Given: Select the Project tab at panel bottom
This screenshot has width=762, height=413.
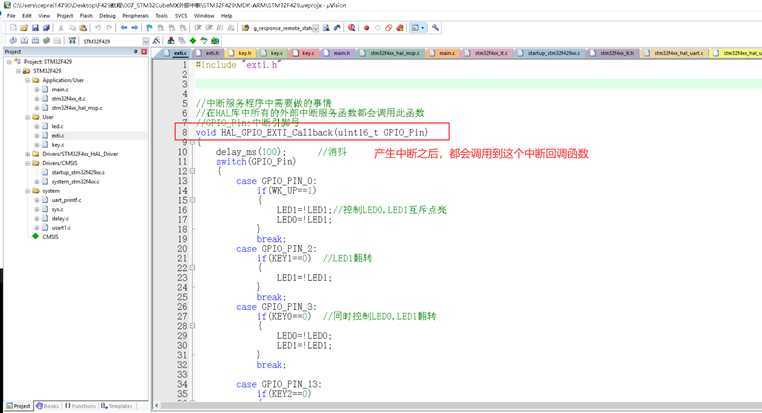Looking at the screenshot, I should 19,405.
